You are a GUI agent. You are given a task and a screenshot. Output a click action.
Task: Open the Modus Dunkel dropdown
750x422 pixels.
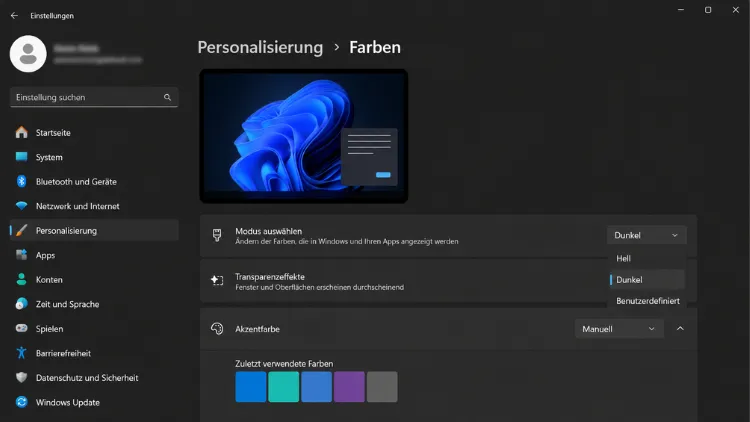[647, 235]
